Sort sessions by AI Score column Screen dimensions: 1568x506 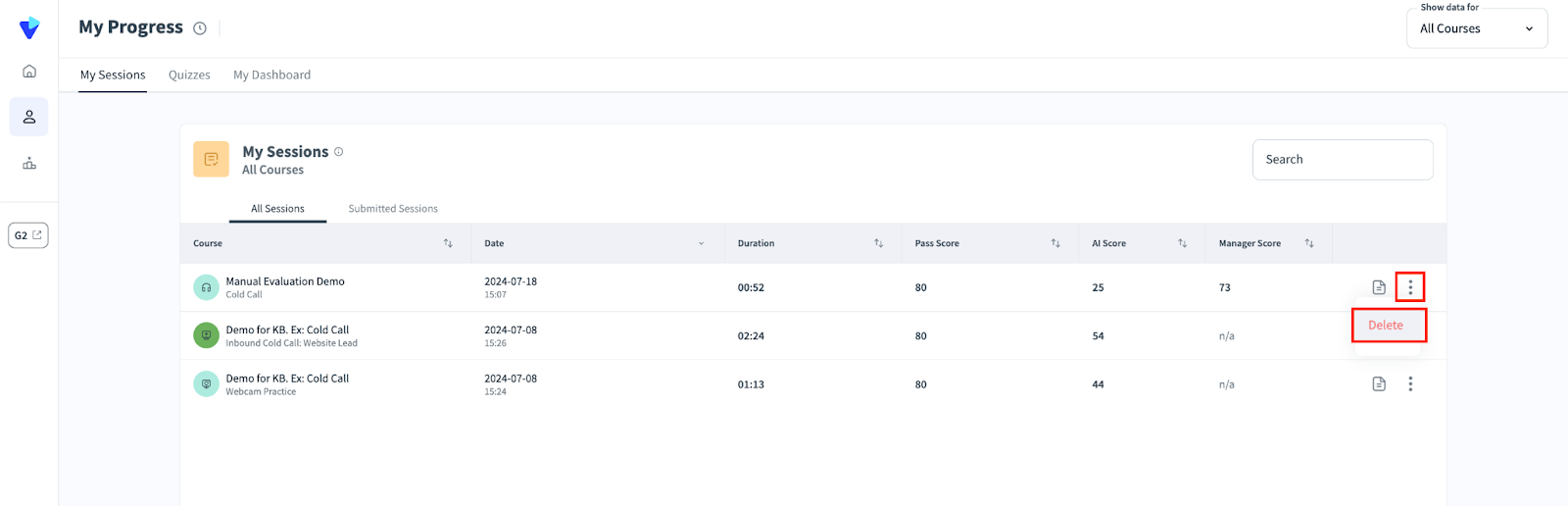tap(1182, 243)
